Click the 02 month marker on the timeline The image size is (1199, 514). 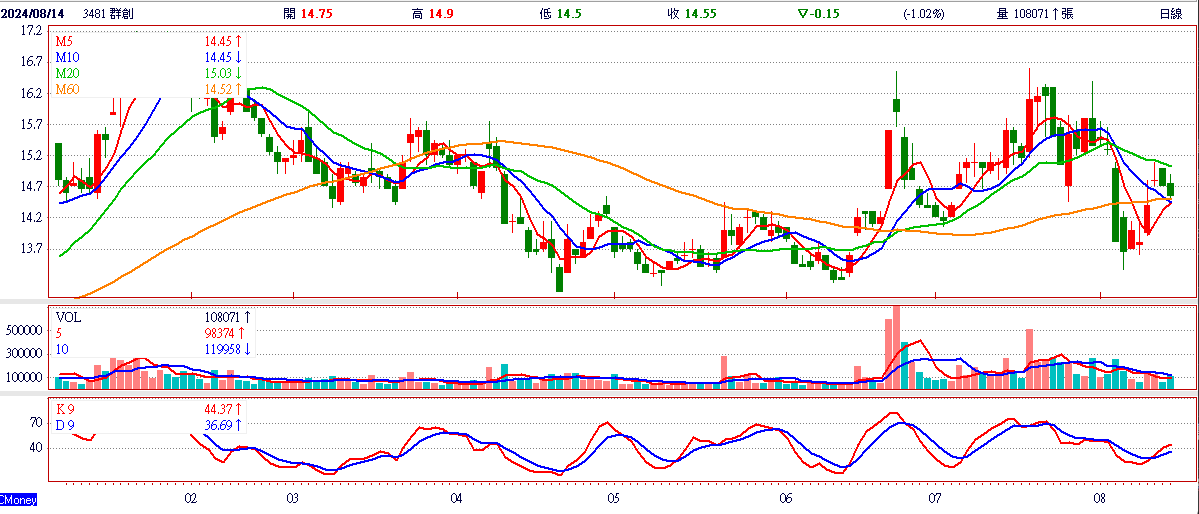coord(190,499)
